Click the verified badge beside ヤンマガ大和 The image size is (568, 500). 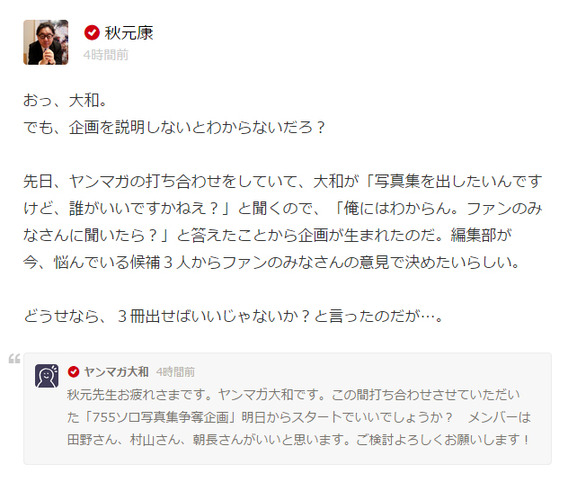74,372
